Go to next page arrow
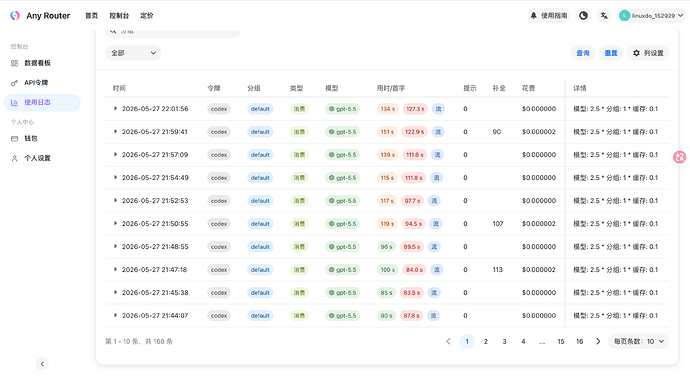Viewport: 690px width, 376px height. coord(598,341)
